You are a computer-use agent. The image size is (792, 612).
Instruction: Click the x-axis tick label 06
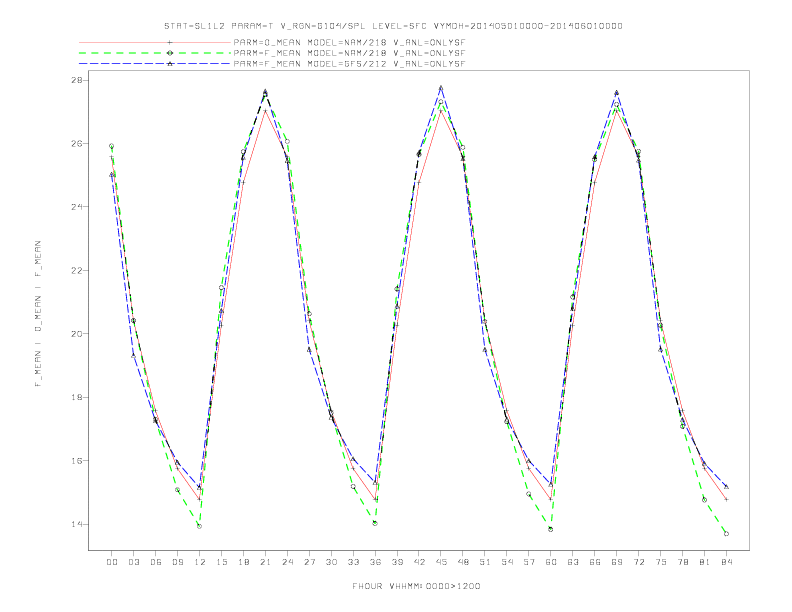(x=156, y=562)
